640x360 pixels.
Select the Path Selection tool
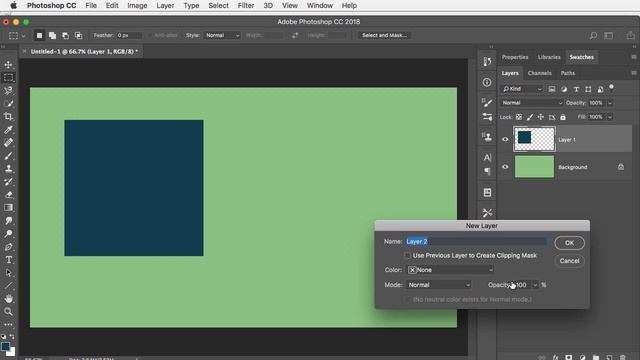coord(9,273)
